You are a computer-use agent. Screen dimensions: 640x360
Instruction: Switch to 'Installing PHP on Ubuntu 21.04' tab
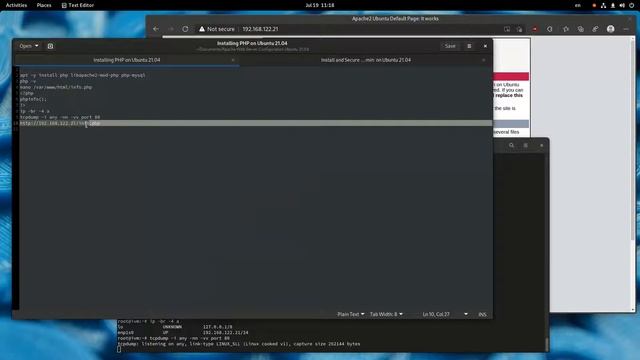[127, 60]
